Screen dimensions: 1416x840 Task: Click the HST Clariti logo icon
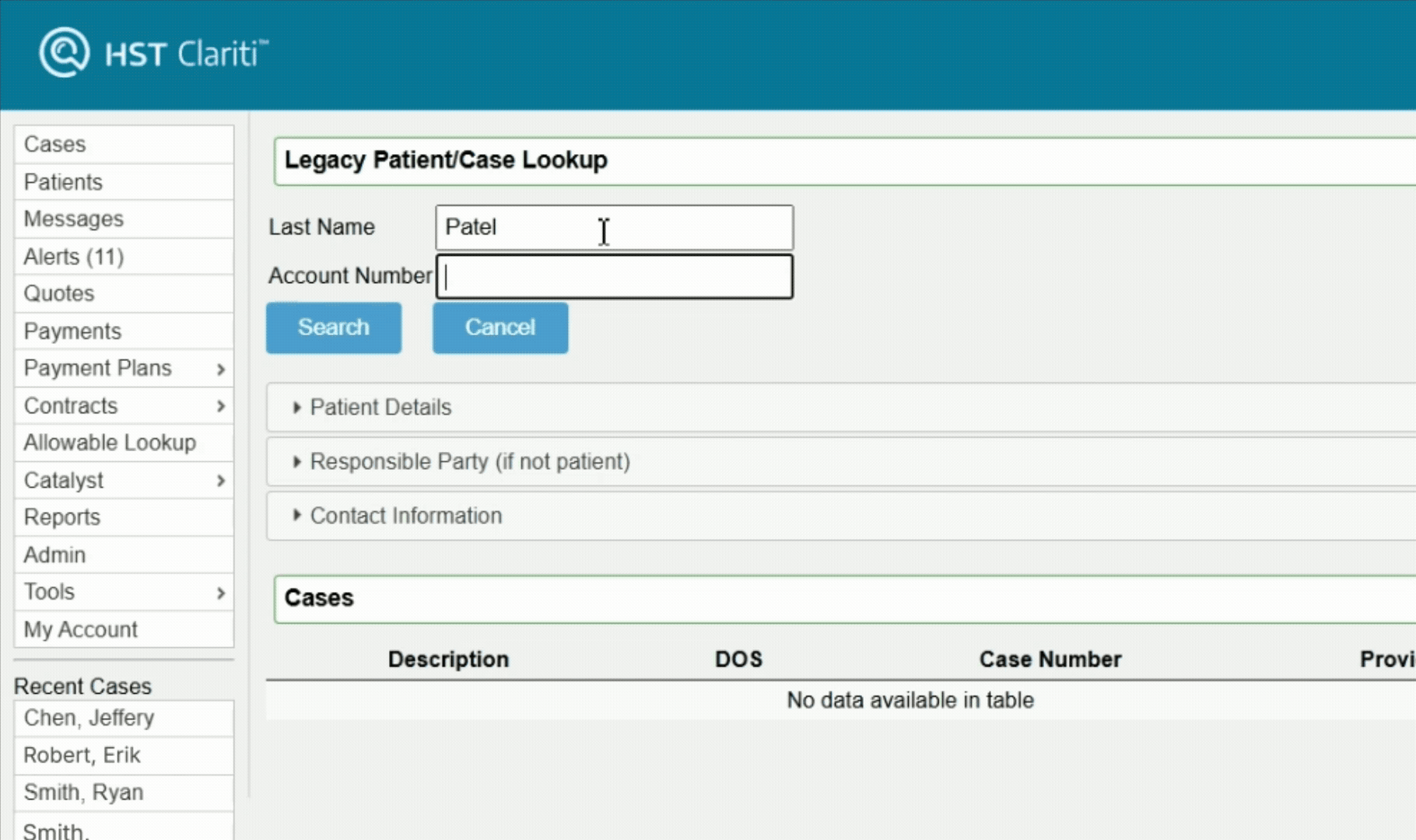[x=64, y=52]
